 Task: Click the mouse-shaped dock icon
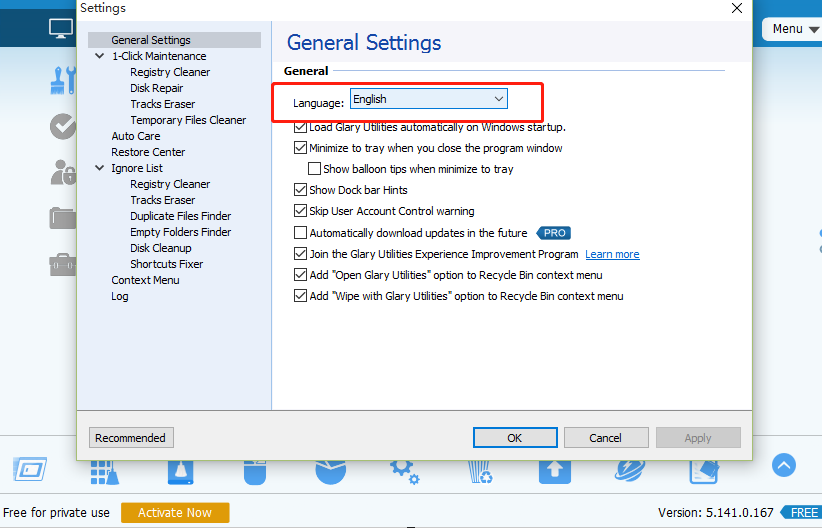[255, 472]
